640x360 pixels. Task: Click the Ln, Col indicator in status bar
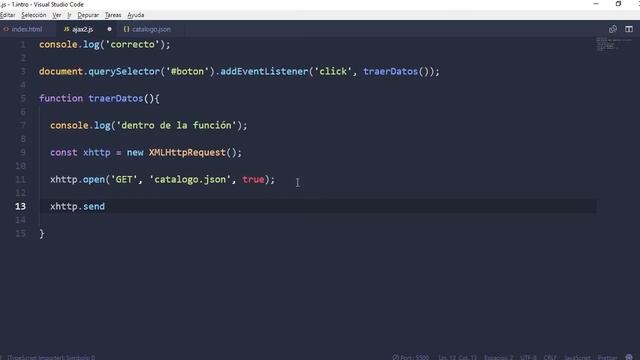457,357
